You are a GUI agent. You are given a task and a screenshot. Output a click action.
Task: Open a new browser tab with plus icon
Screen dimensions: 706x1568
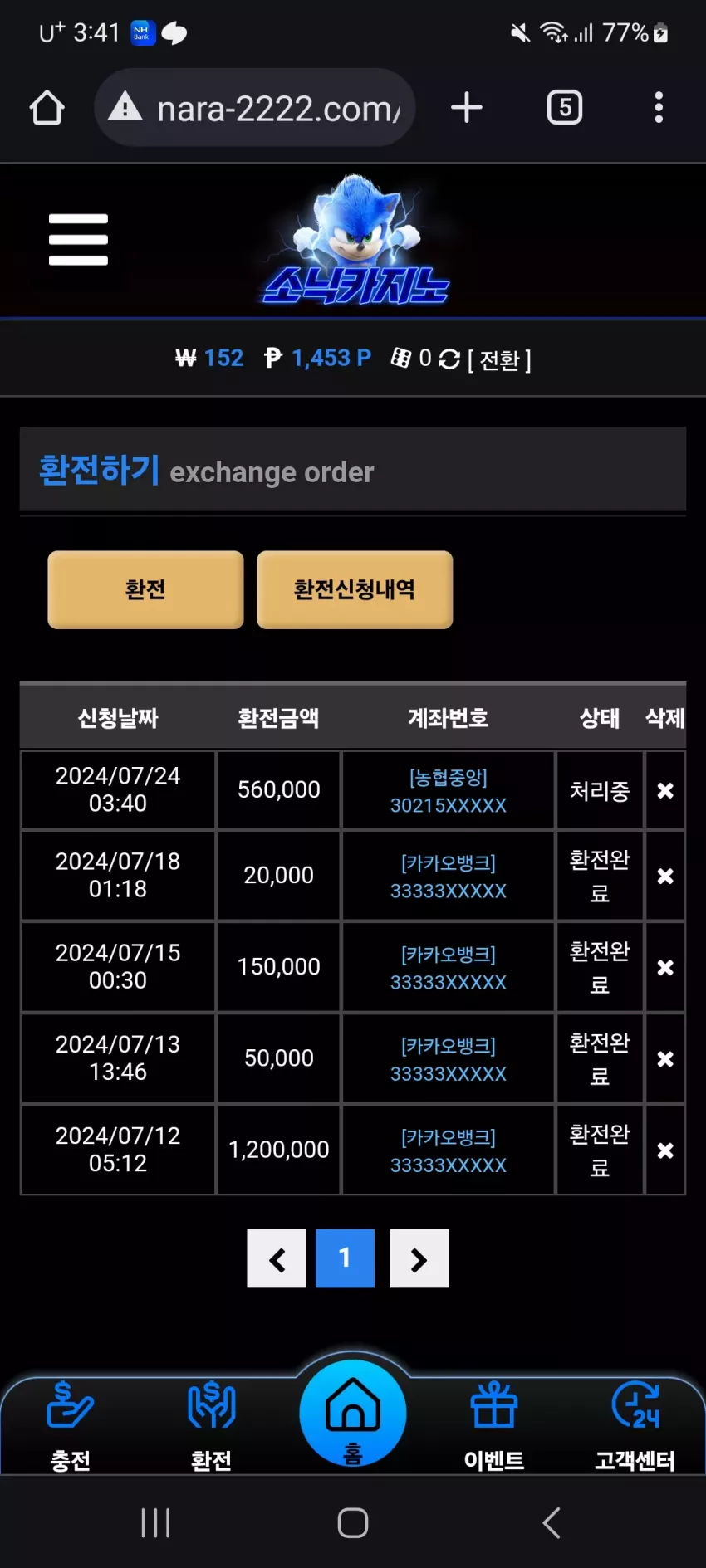[x=467, y=108]
